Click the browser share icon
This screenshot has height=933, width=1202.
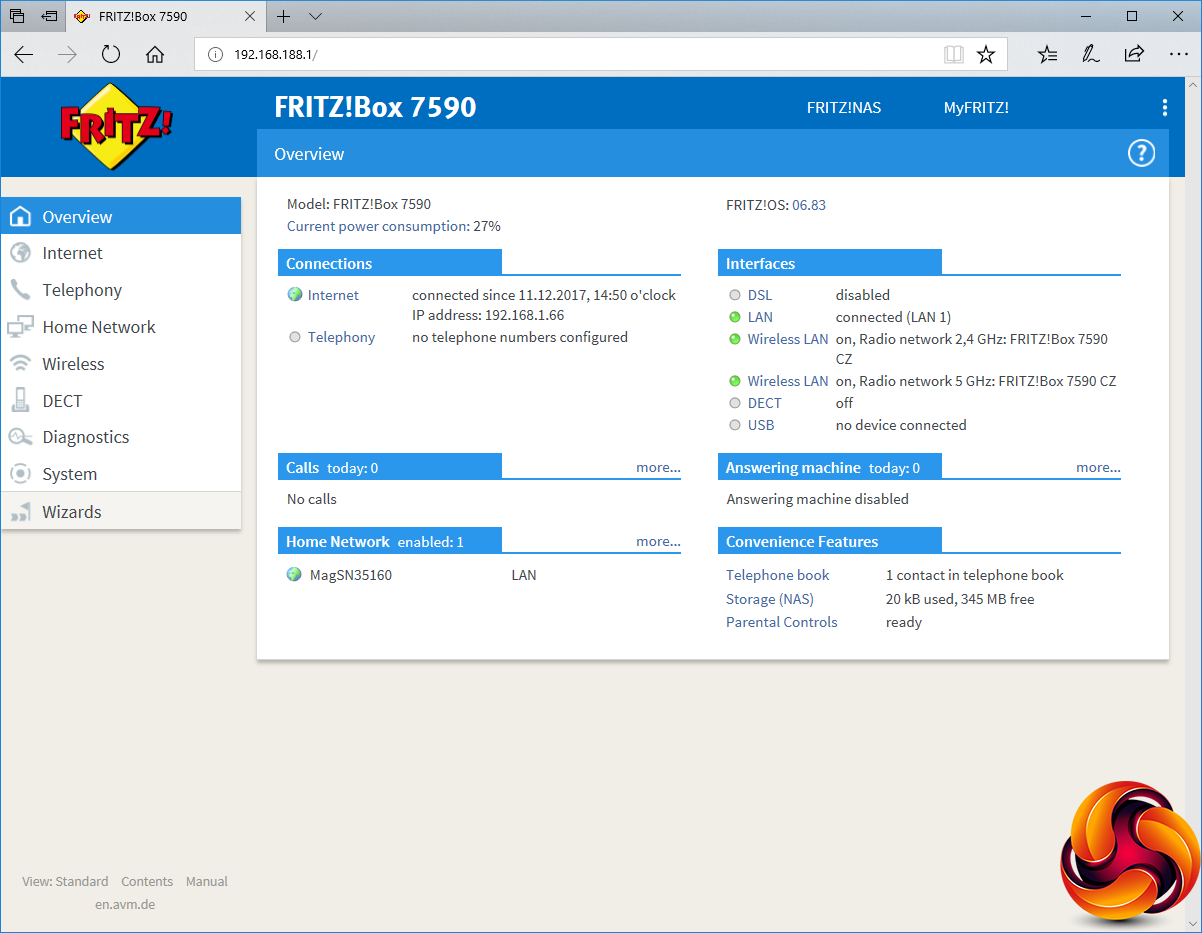click(x=1134, y=55)
